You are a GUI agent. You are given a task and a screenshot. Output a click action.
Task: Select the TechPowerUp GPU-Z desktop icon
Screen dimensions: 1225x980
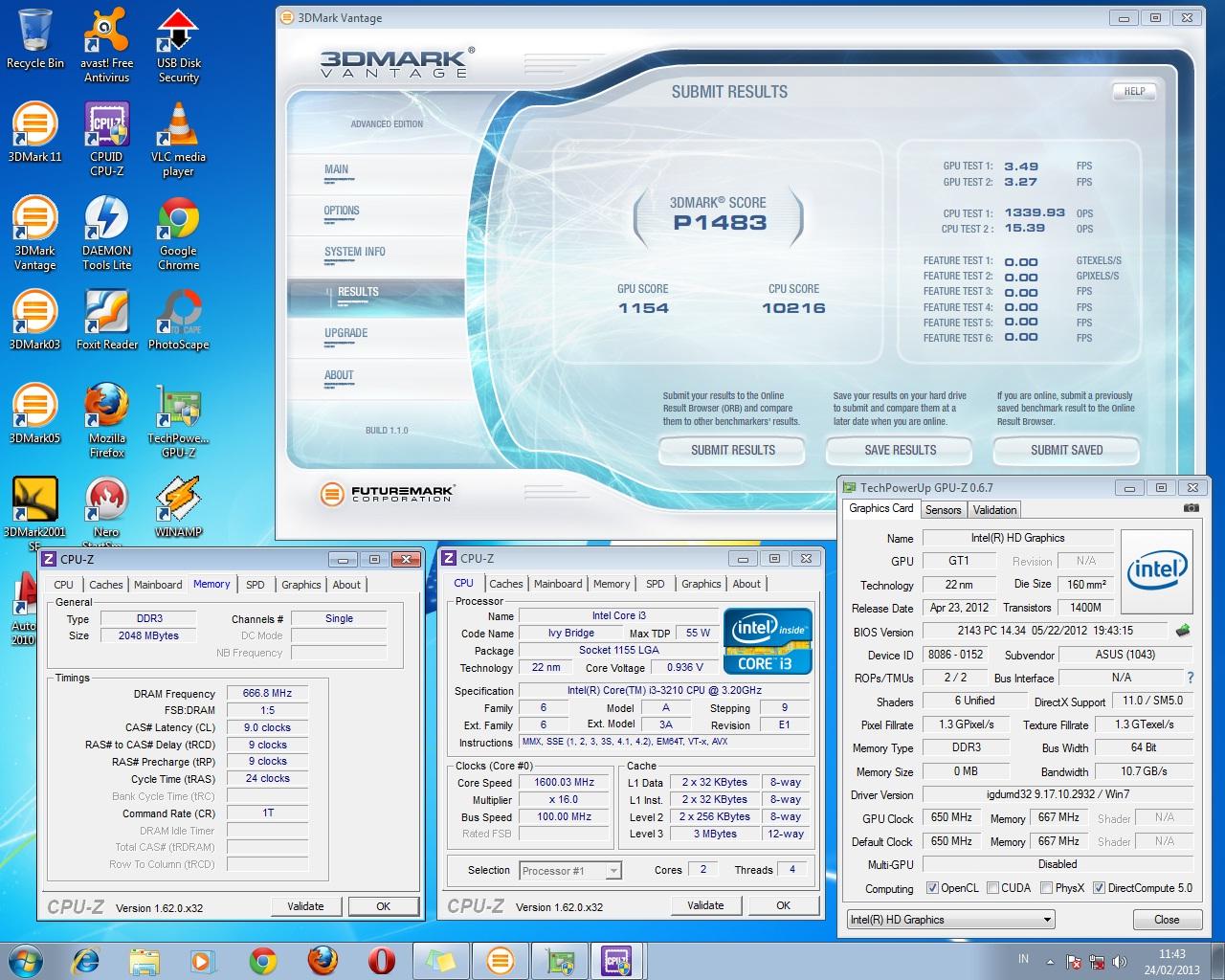pyautogui.click(x=179, y=420)
